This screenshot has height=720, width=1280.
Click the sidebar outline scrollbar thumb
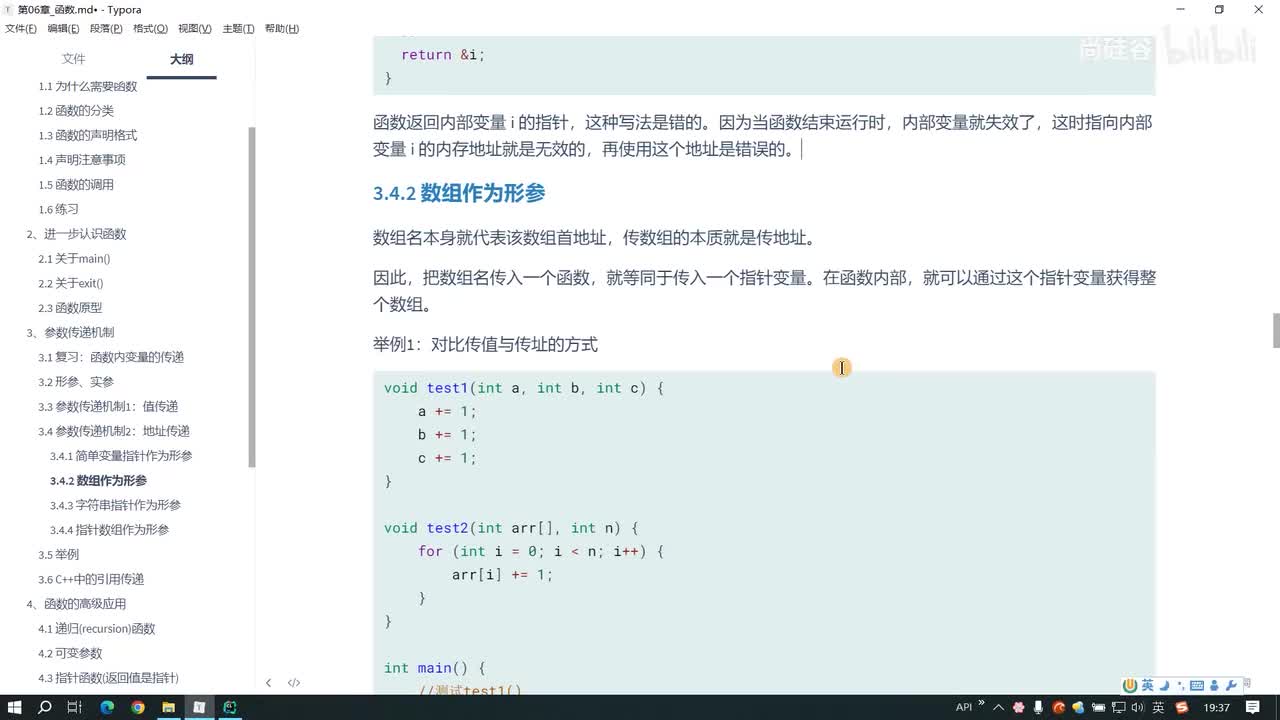point(251,297)
